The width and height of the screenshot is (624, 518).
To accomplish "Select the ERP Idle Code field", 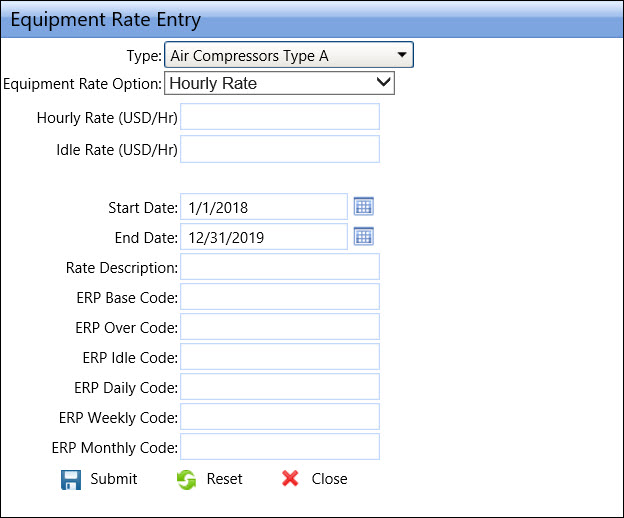I will 280,357.
